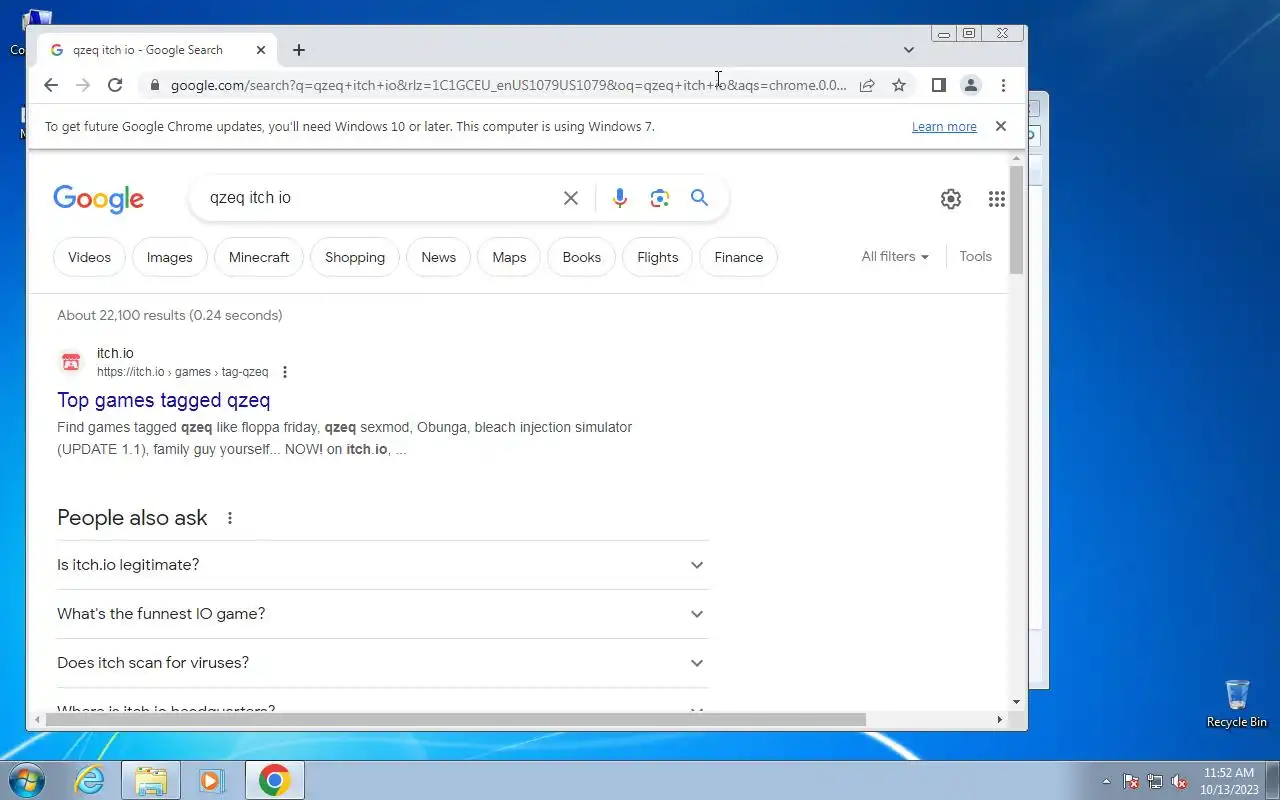1280x800 pixels.
Task: Open the Recycle Bin on the desktop
Action: coord(1237,704)
